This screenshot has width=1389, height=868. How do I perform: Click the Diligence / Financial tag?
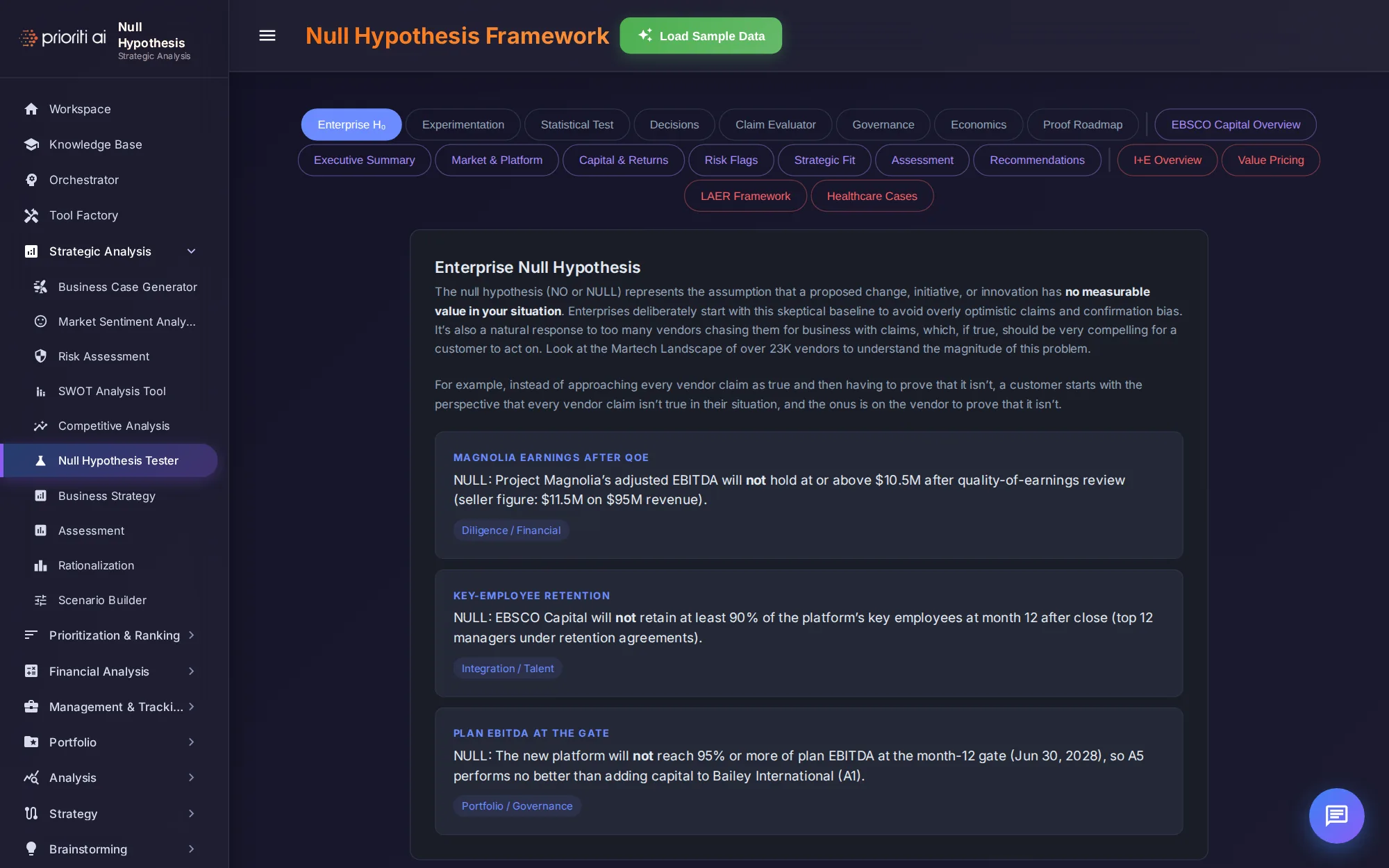[511, 531]
